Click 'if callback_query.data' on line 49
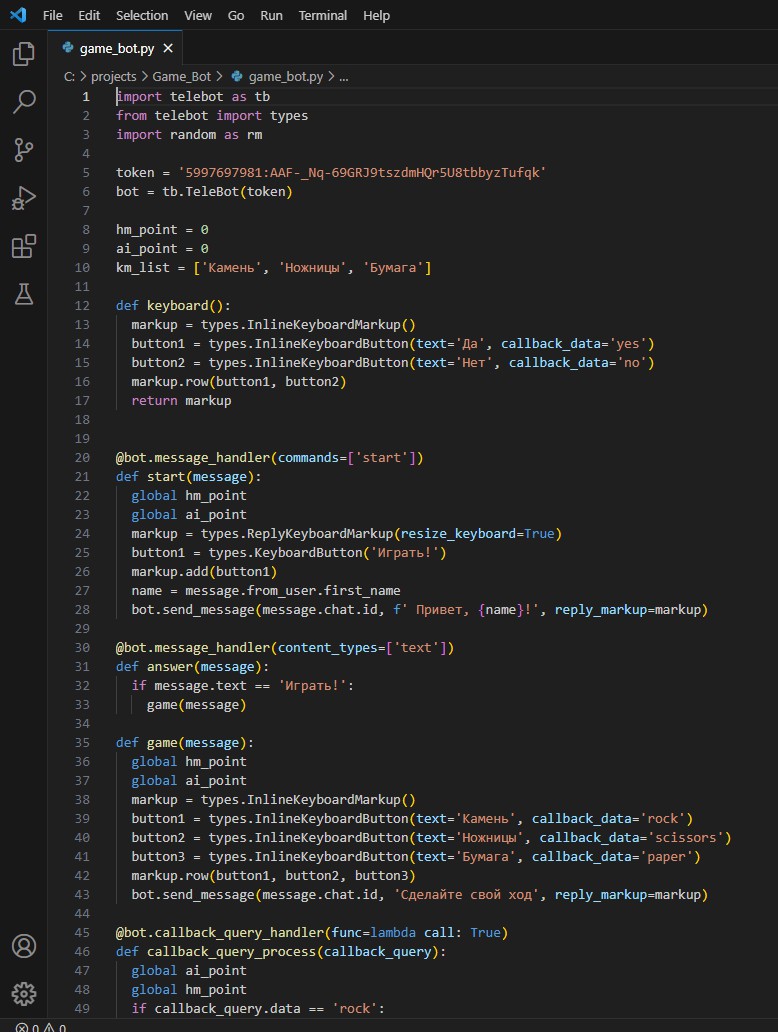The height and width of the screenshot is (1032, 778). tap(216, 1008)
